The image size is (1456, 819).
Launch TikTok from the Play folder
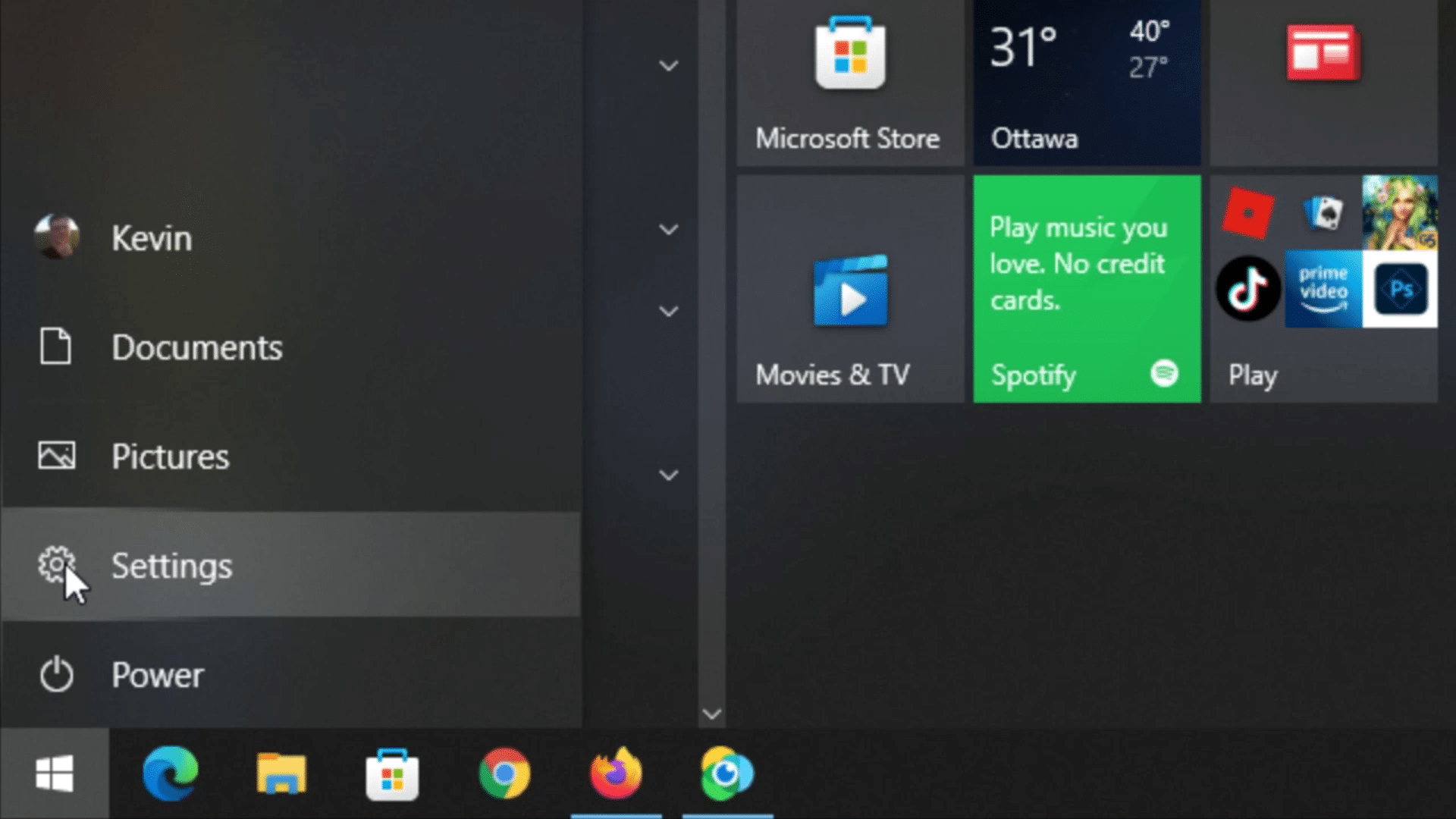[x=1248, y=289]
